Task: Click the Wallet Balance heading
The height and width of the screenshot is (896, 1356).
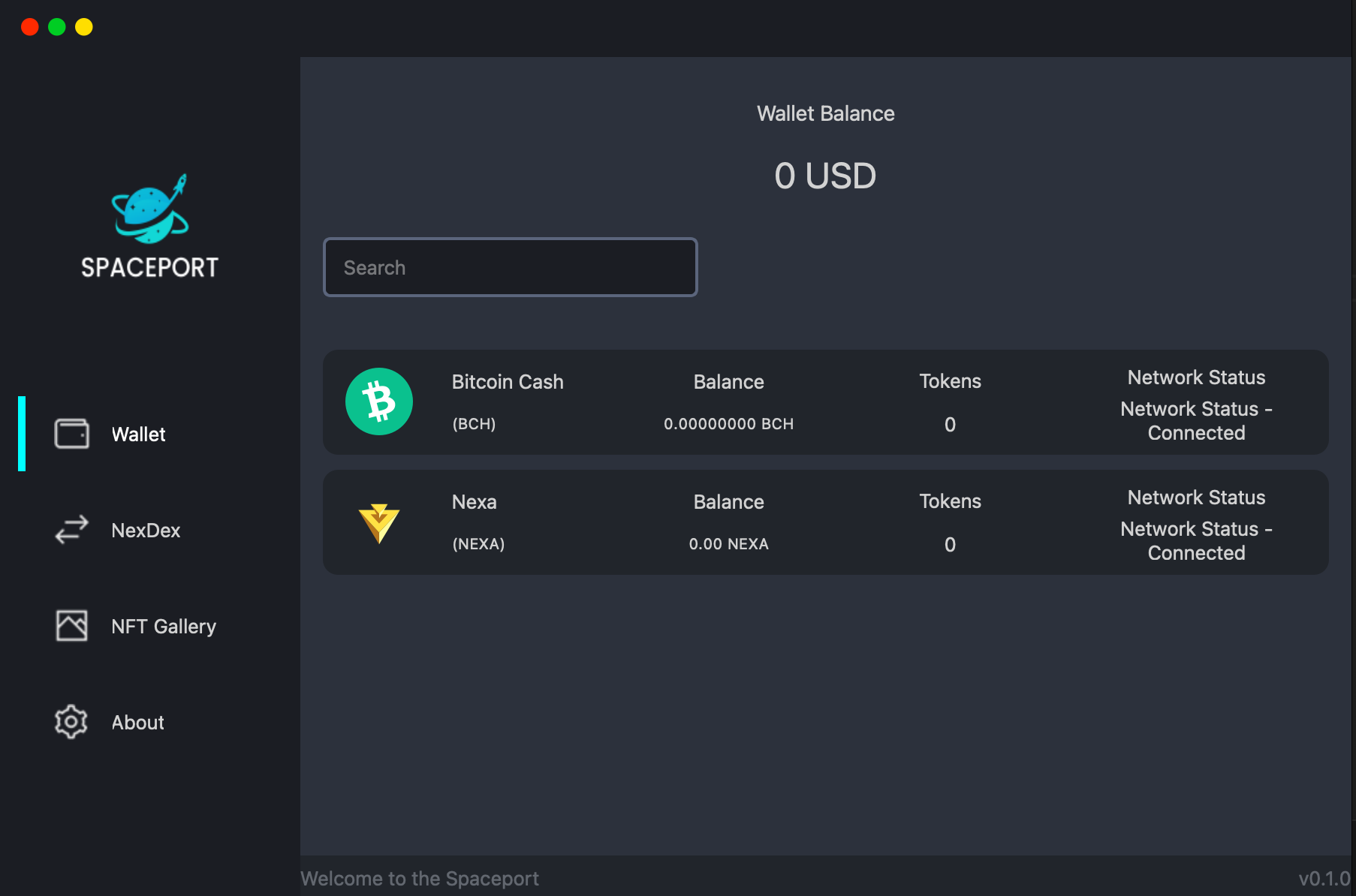Action: [826, 113]
